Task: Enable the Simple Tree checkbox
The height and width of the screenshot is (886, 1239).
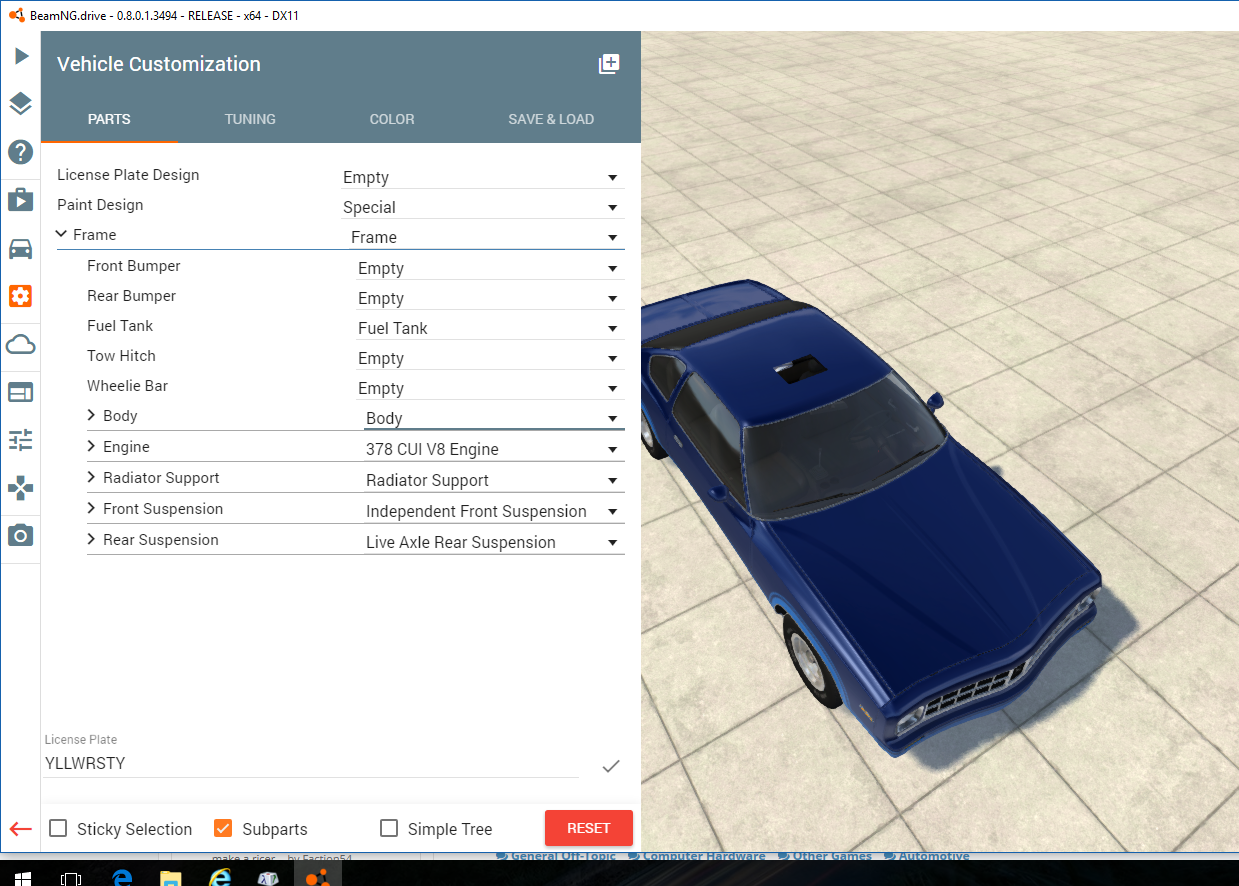Action: click(x=390, y=828)
